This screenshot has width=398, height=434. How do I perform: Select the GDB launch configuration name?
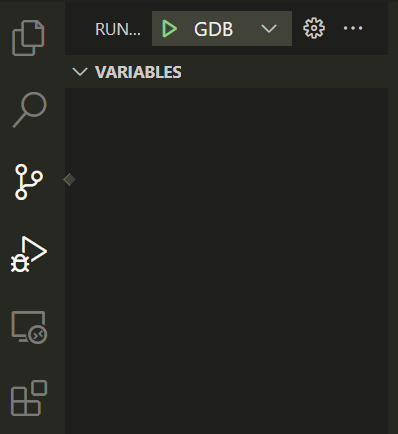point(213,29)
